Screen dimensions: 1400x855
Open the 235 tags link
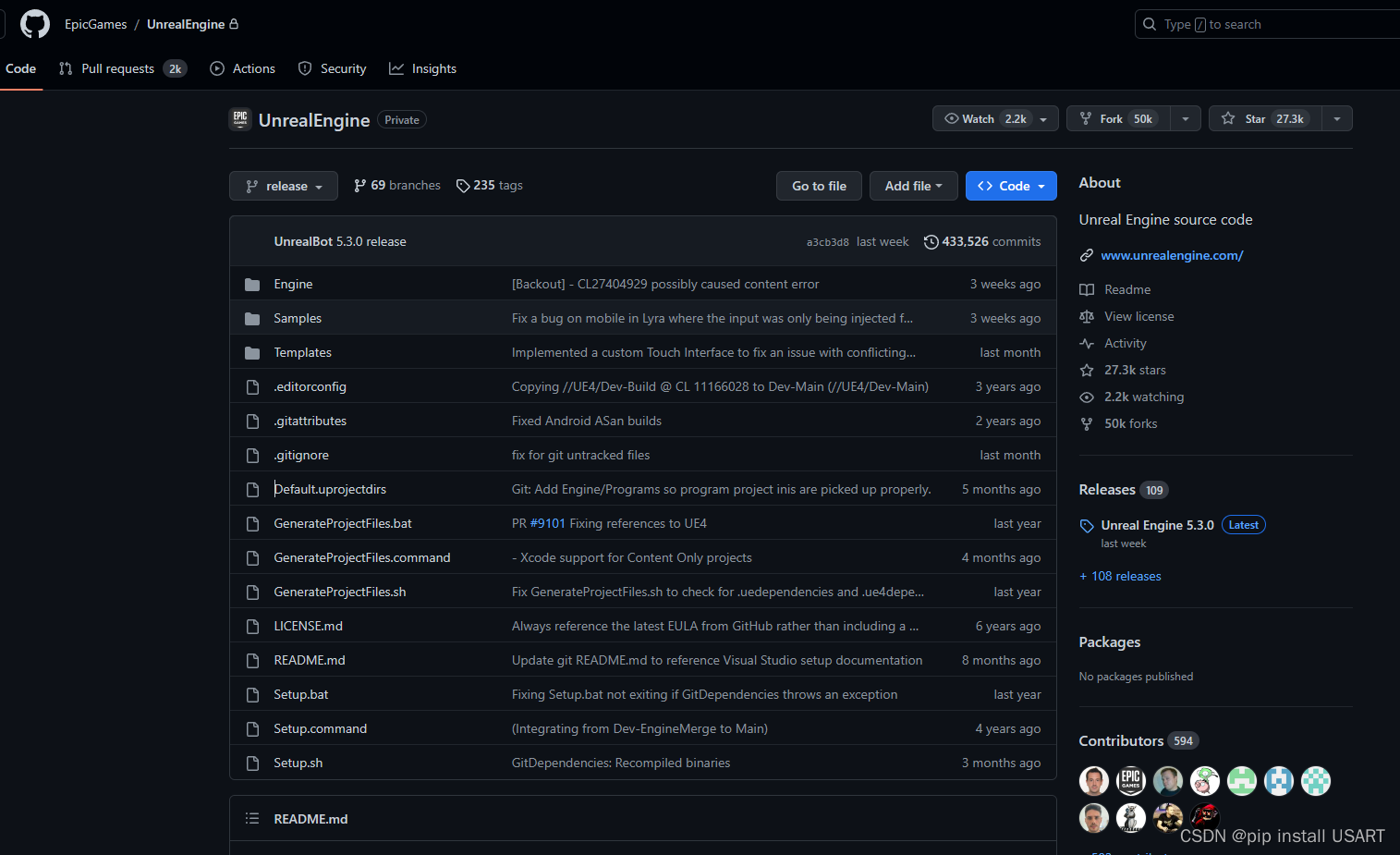coord(490,186)
